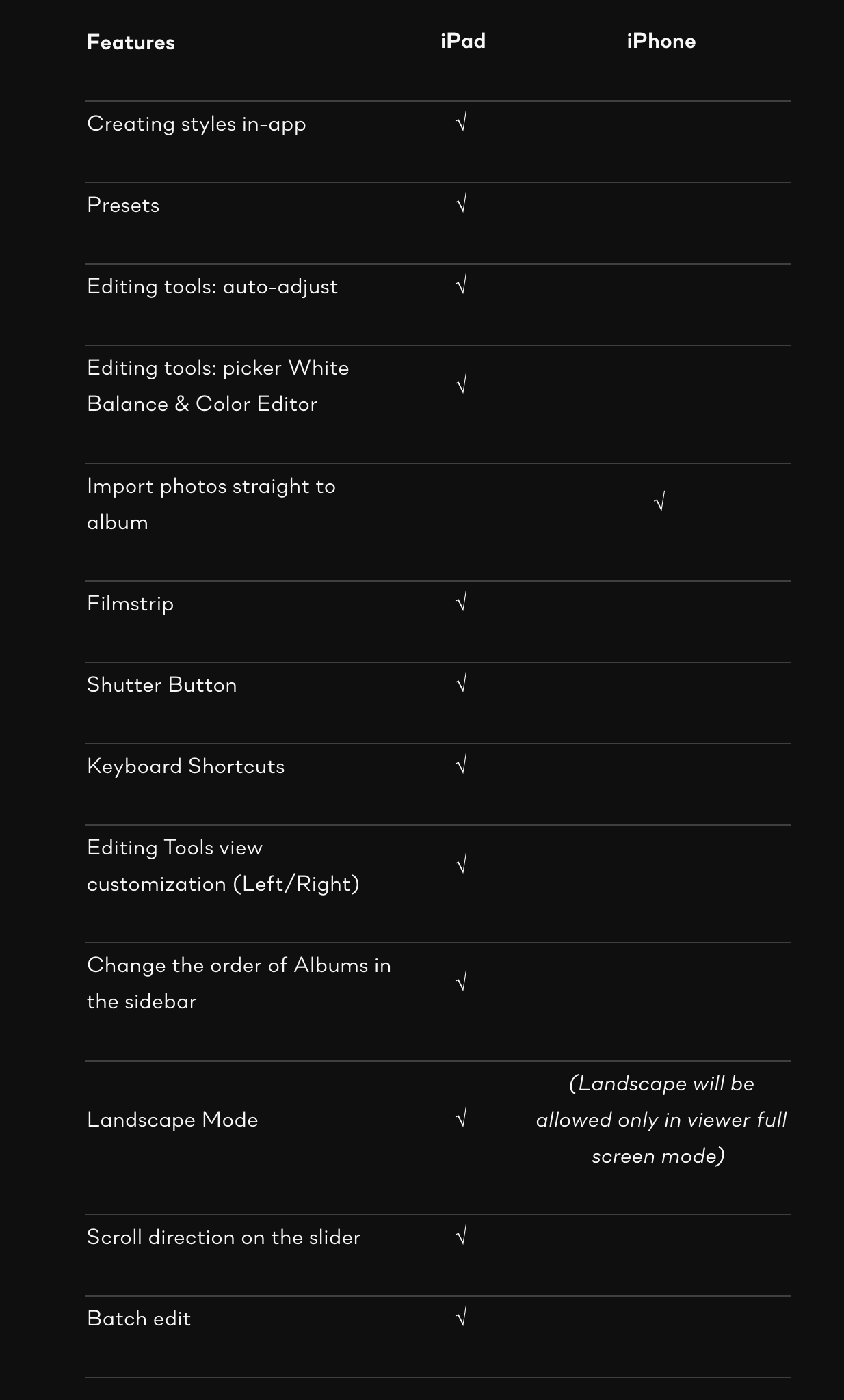Click the Landscape Mode iPad checkmark
The image size is (844, 1400).
[x=462, y=1119]
